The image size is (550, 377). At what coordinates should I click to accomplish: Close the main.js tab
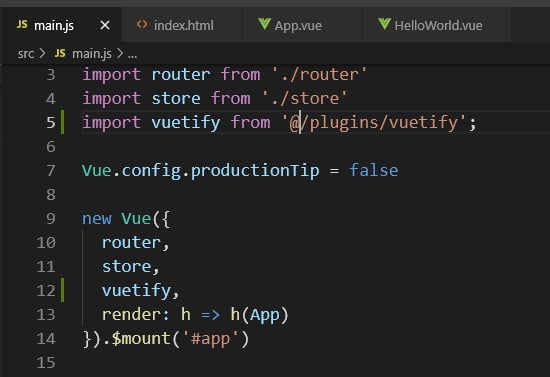coord(105,25)
